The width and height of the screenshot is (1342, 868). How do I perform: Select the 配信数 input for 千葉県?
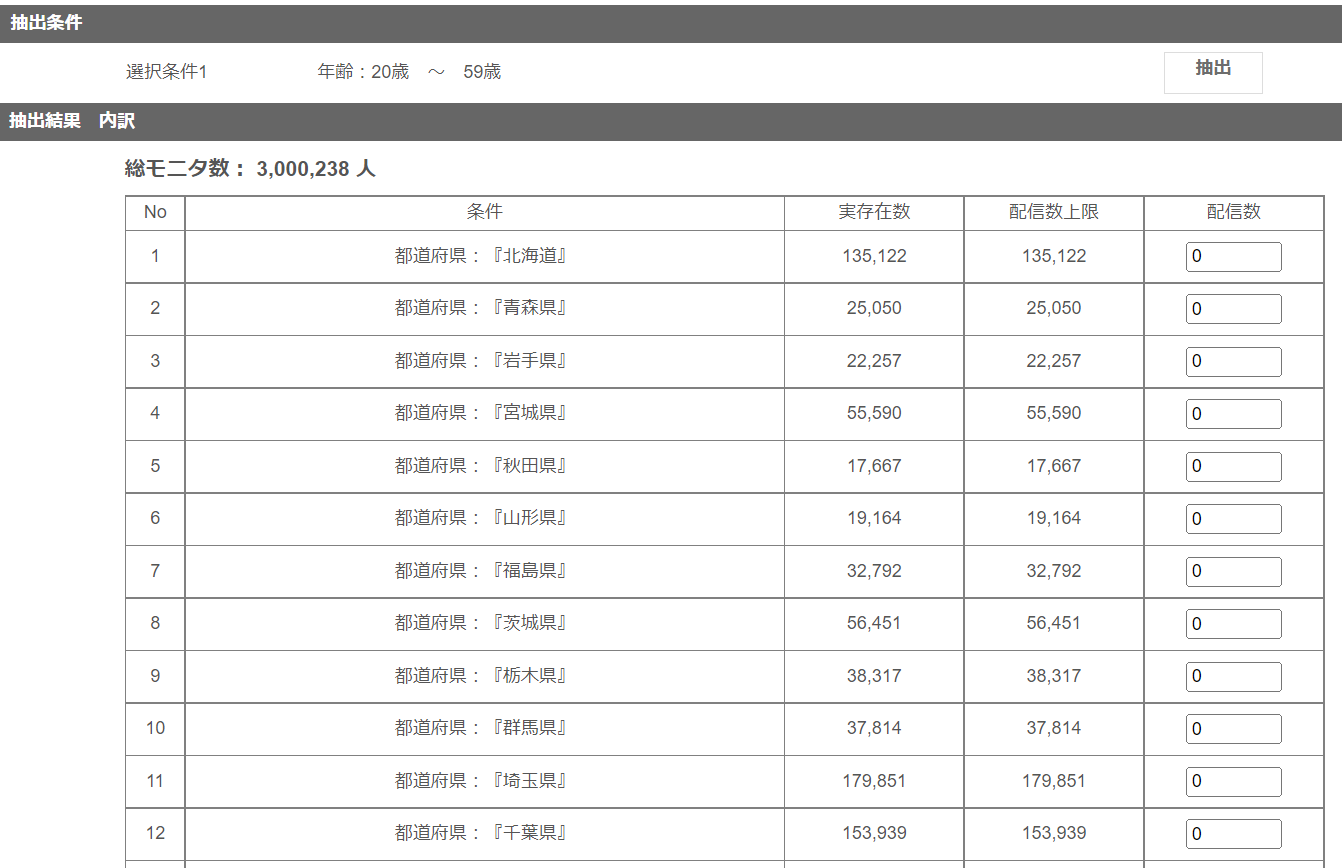pos(1233,834)
